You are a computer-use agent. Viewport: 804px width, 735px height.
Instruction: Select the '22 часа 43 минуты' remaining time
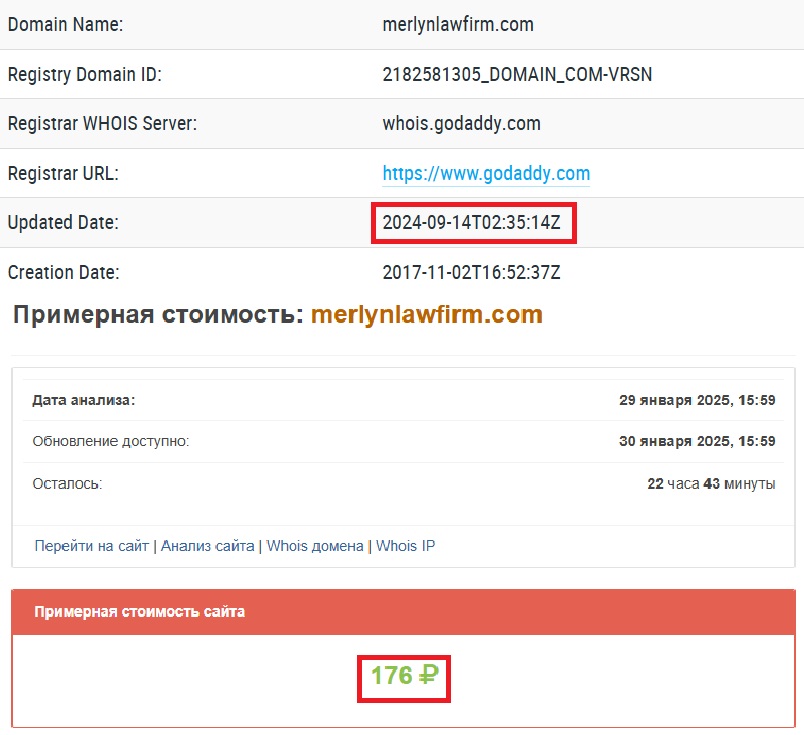tap(711, 483)
